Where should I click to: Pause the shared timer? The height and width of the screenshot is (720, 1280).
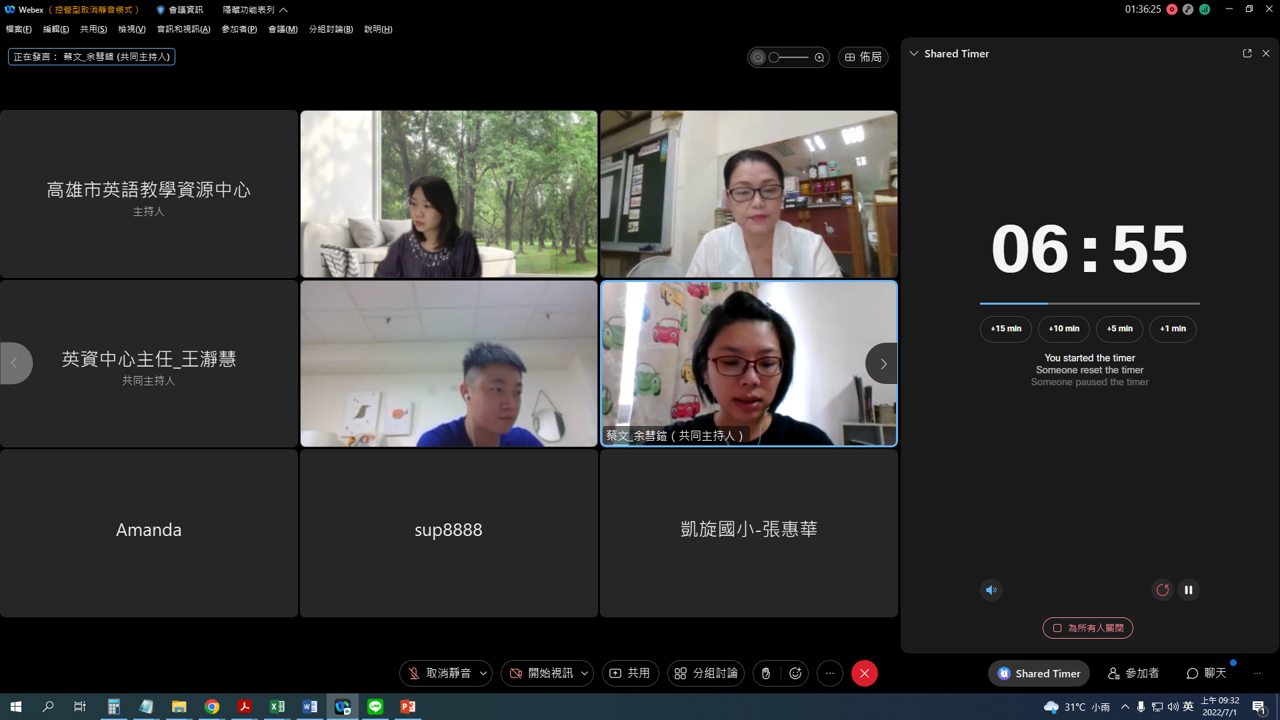[x=1188, y=590]
